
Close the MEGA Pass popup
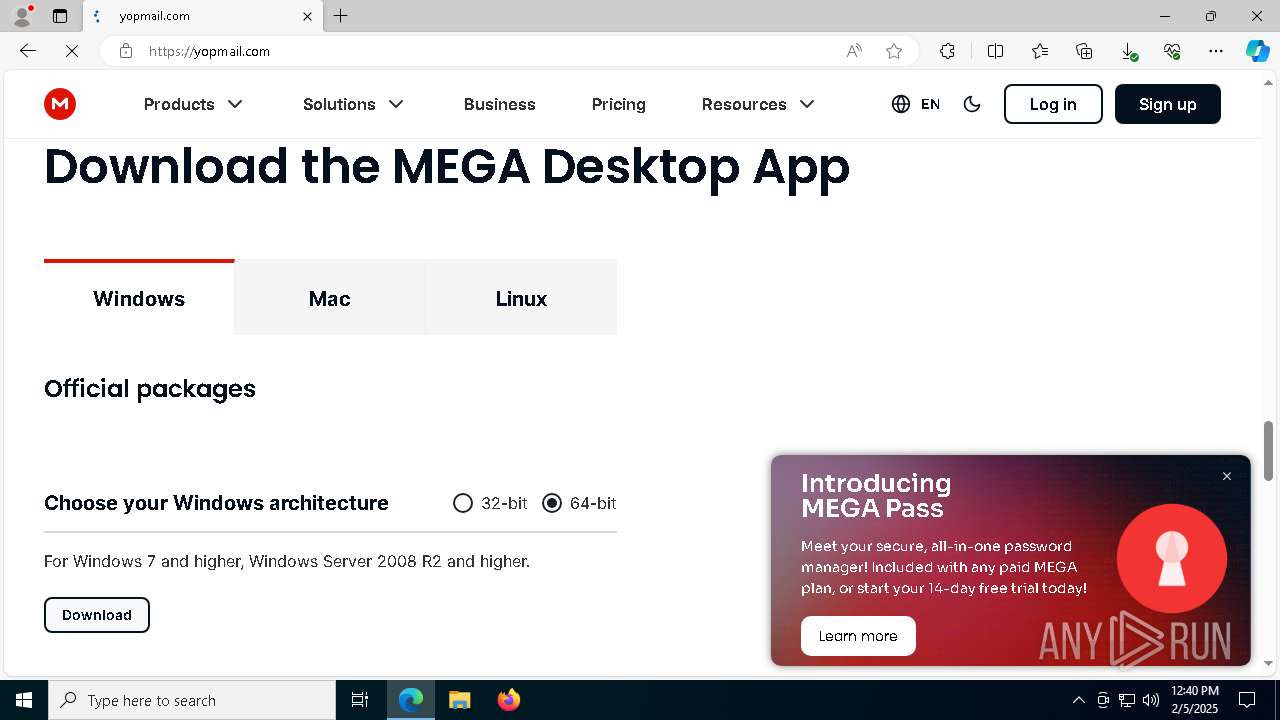tap(1227, 476)
